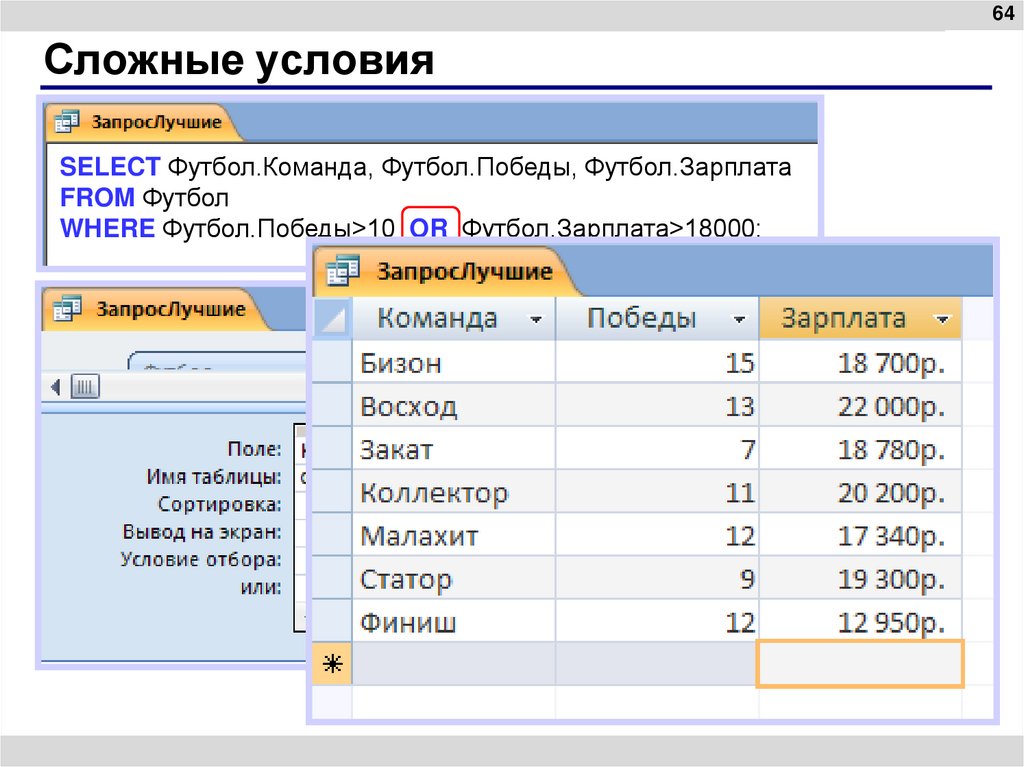Viewport: 1024px width, 767px height.
Task: Click the query icon on the SQL view tab
Action: click(68, 121)
